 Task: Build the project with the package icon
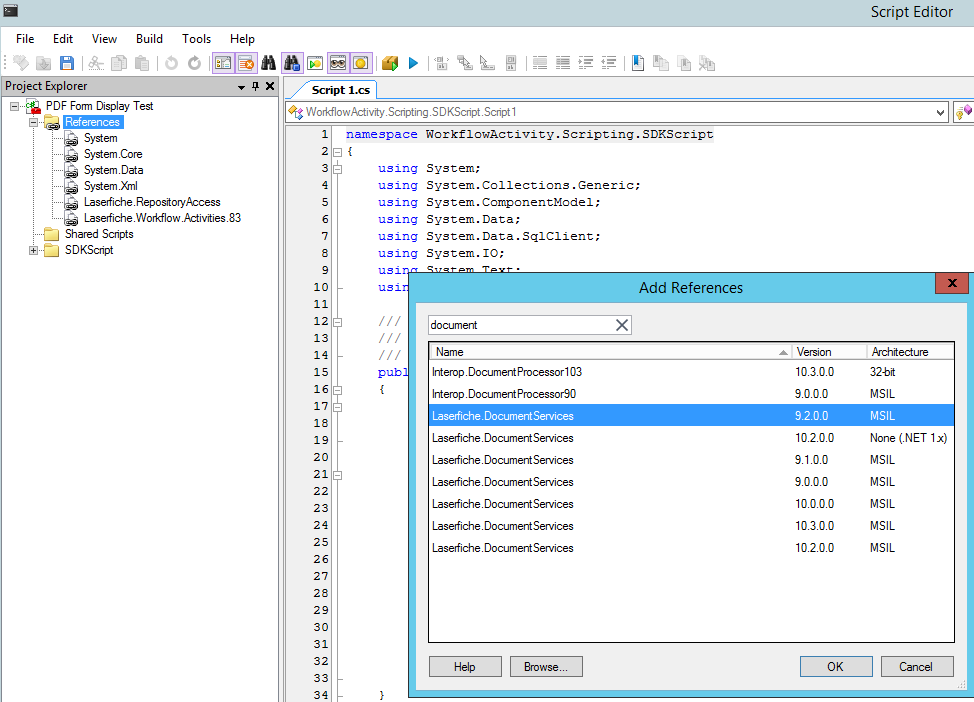coord(390,63)
